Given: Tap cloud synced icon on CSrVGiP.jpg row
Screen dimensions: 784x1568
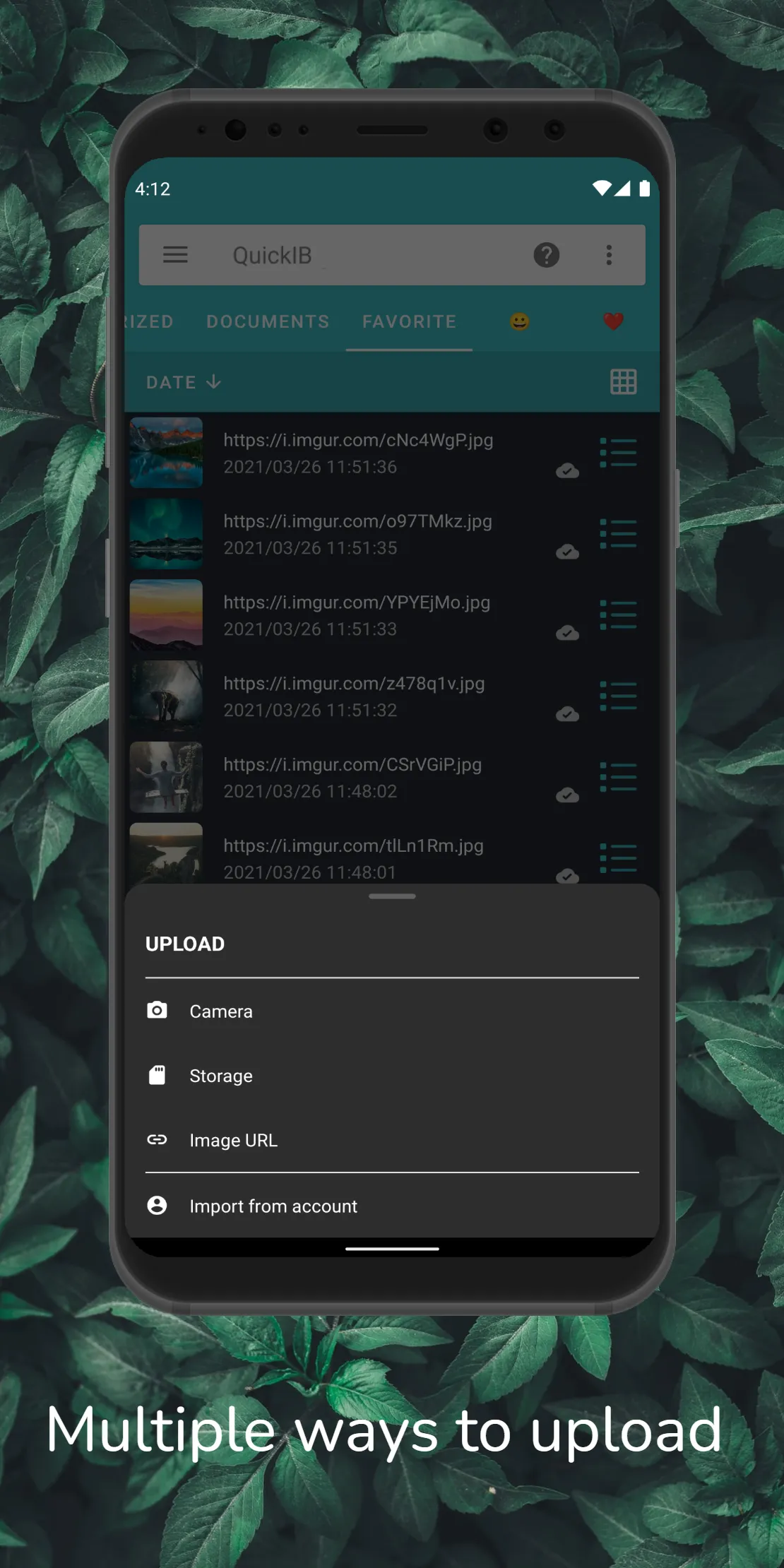Looking at the screenshot, I should [x=567, y=795].
